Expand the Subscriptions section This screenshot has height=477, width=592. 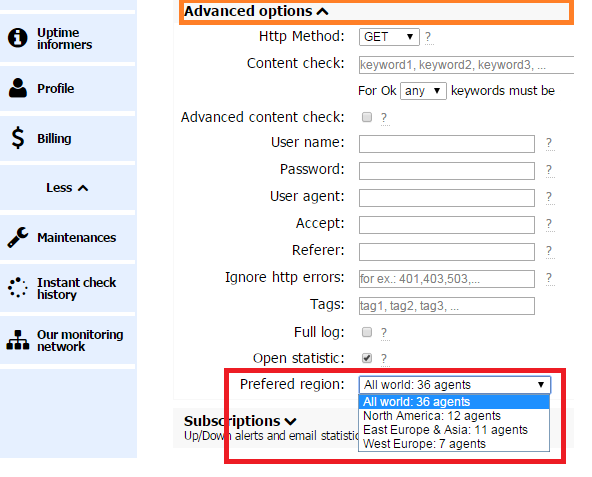click(240, 421)
